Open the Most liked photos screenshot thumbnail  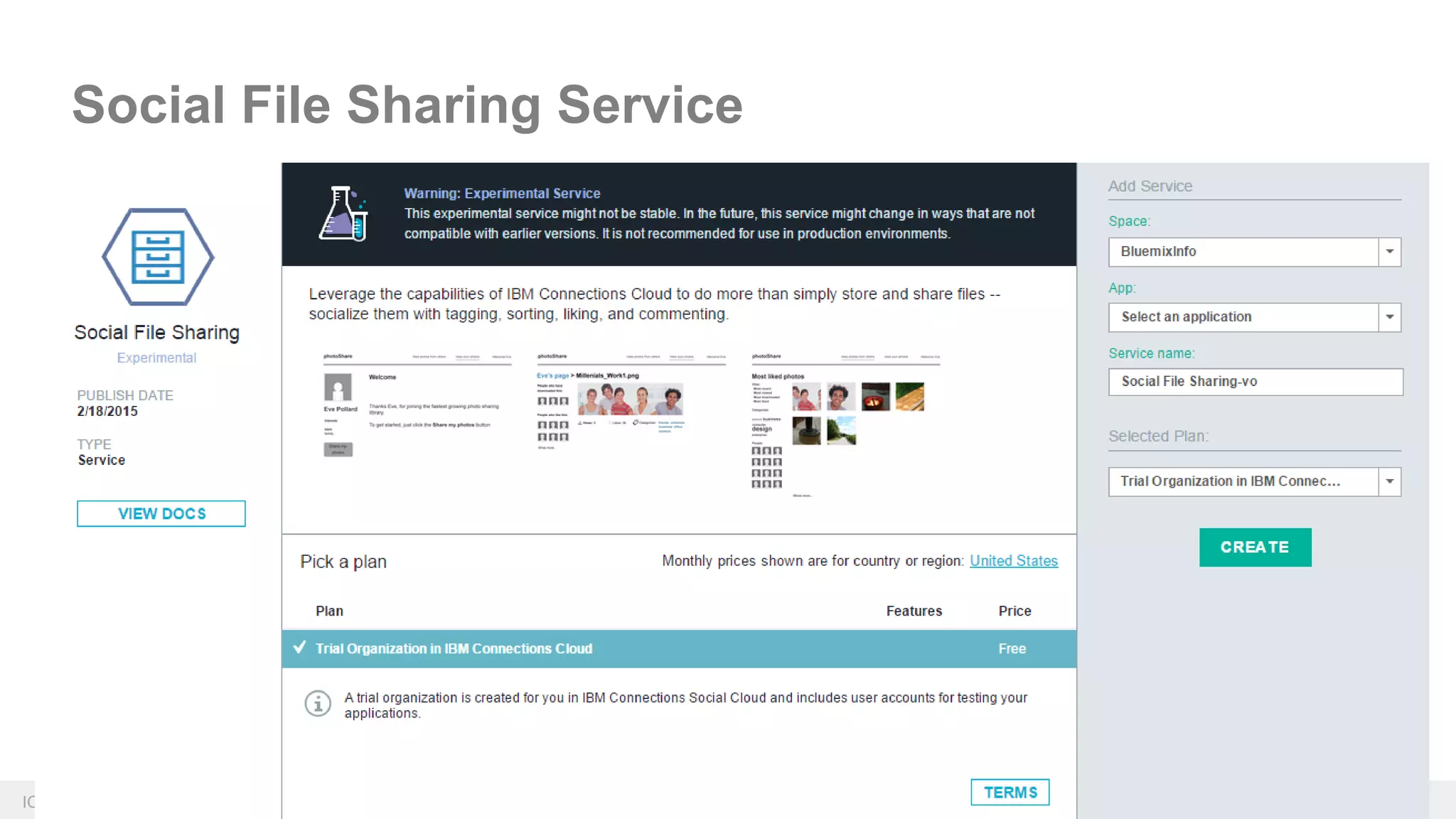pyautogui.click(x=846, y=424)
